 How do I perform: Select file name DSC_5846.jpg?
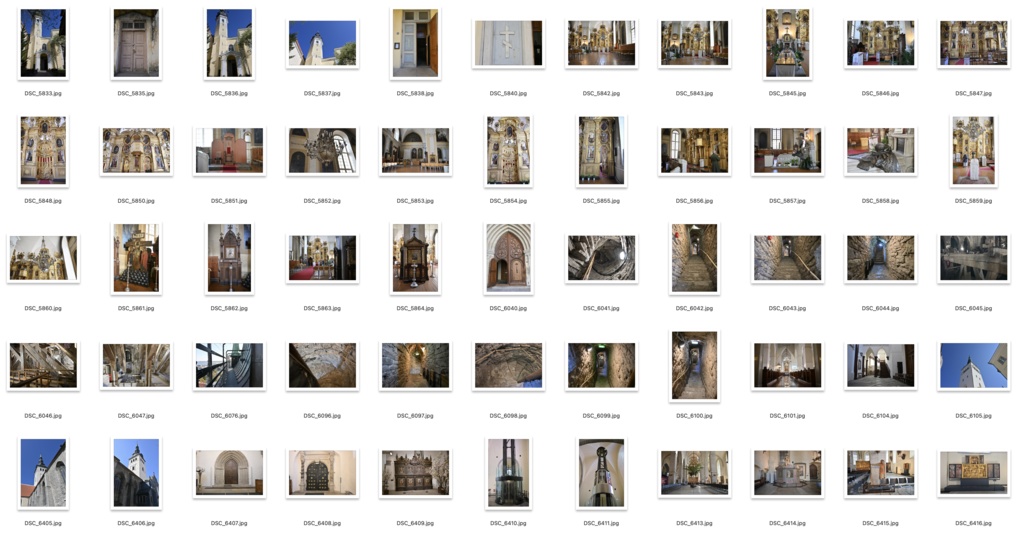click(880, 93)
